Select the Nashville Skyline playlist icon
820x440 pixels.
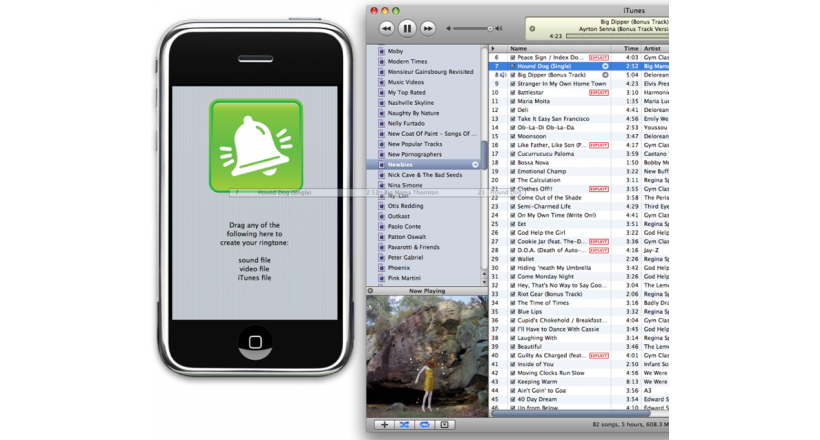(381, 103)
